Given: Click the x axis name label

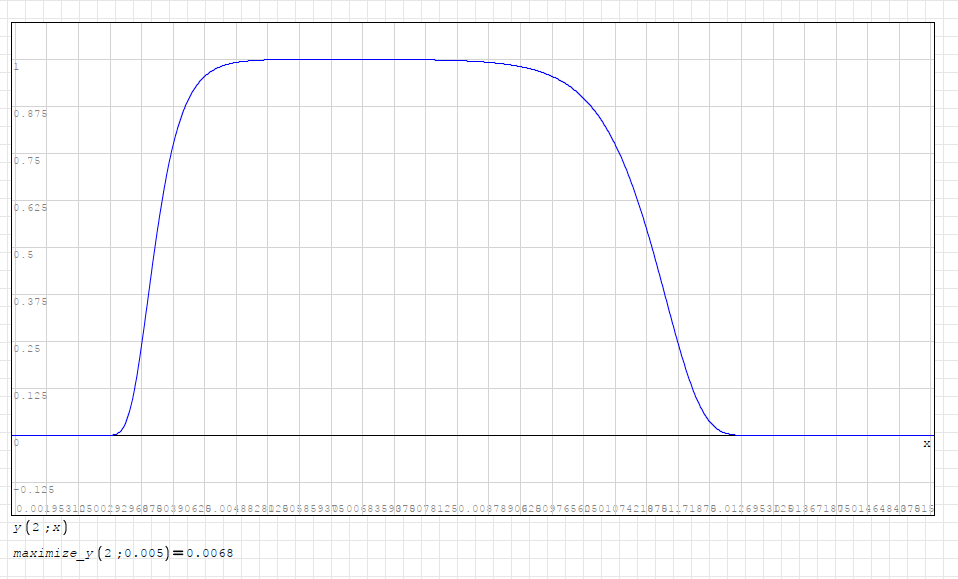Looking at the screenshot, I should [926, 443].
